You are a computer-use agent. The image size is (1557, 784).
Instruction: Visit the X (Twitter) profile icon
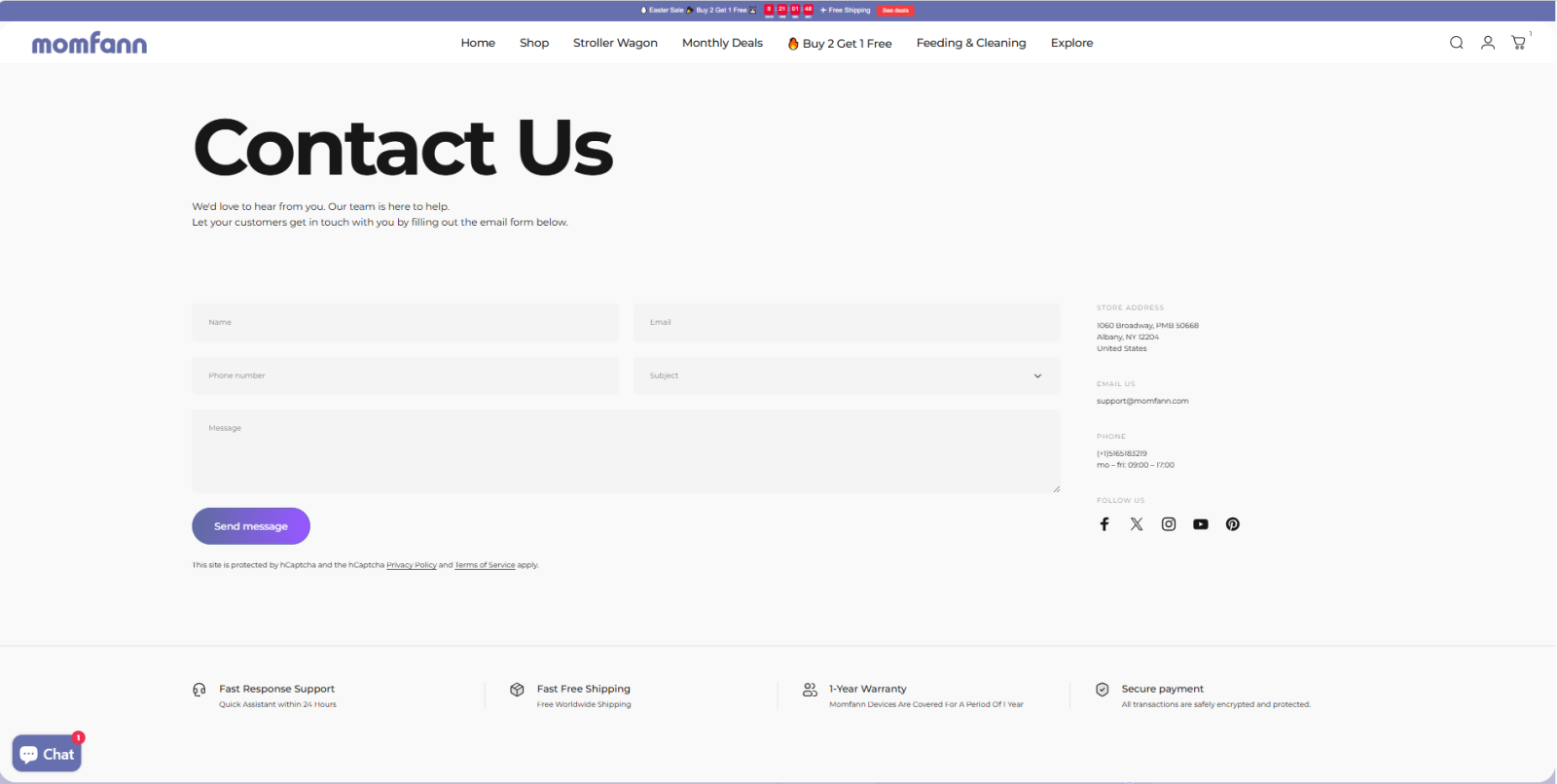pyautogui.click(x=1137, y=524)
